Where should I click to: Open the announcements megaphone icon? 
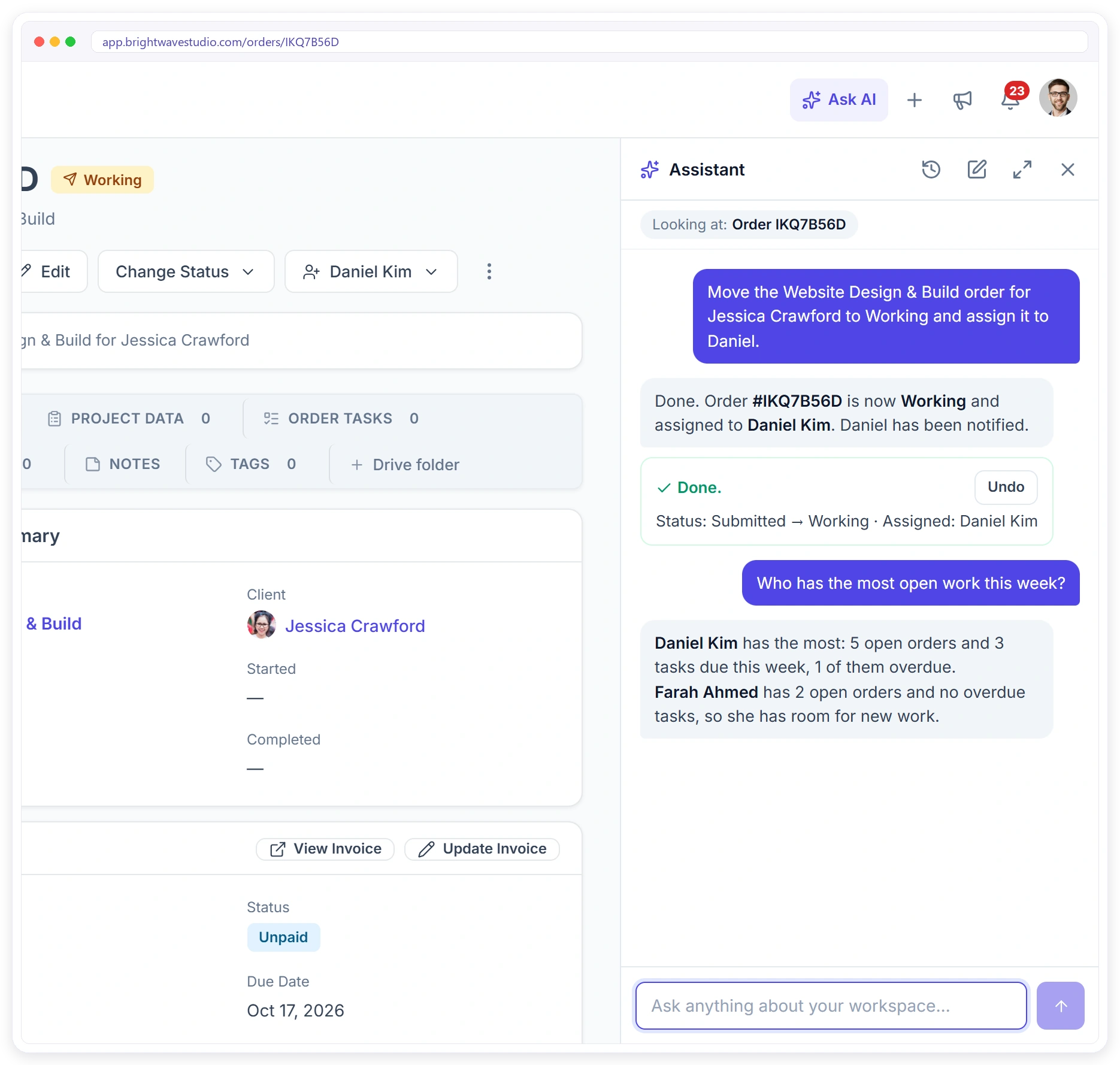[x=962, y=100]
